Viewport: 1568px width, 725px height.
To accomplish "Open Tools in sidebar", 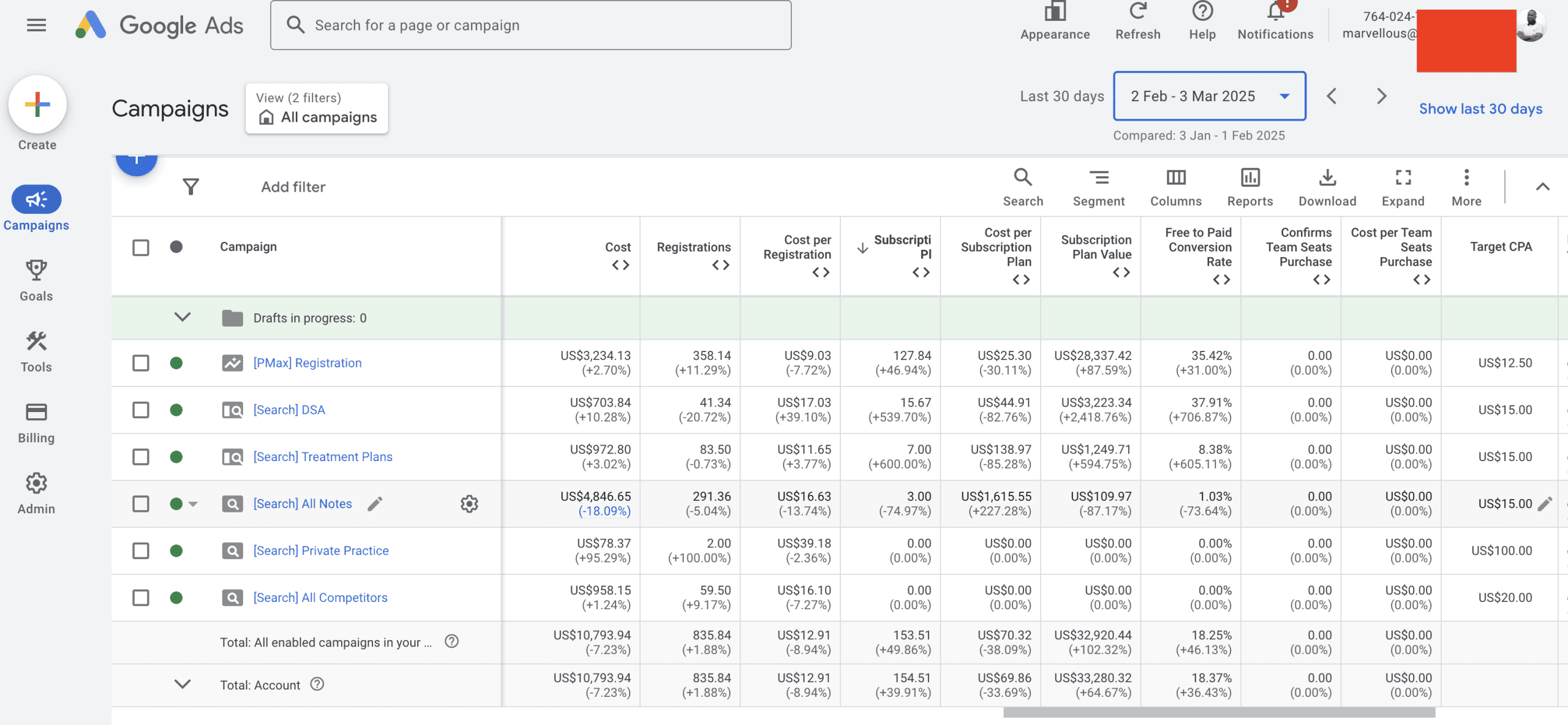I will click(x=36, y=351).
